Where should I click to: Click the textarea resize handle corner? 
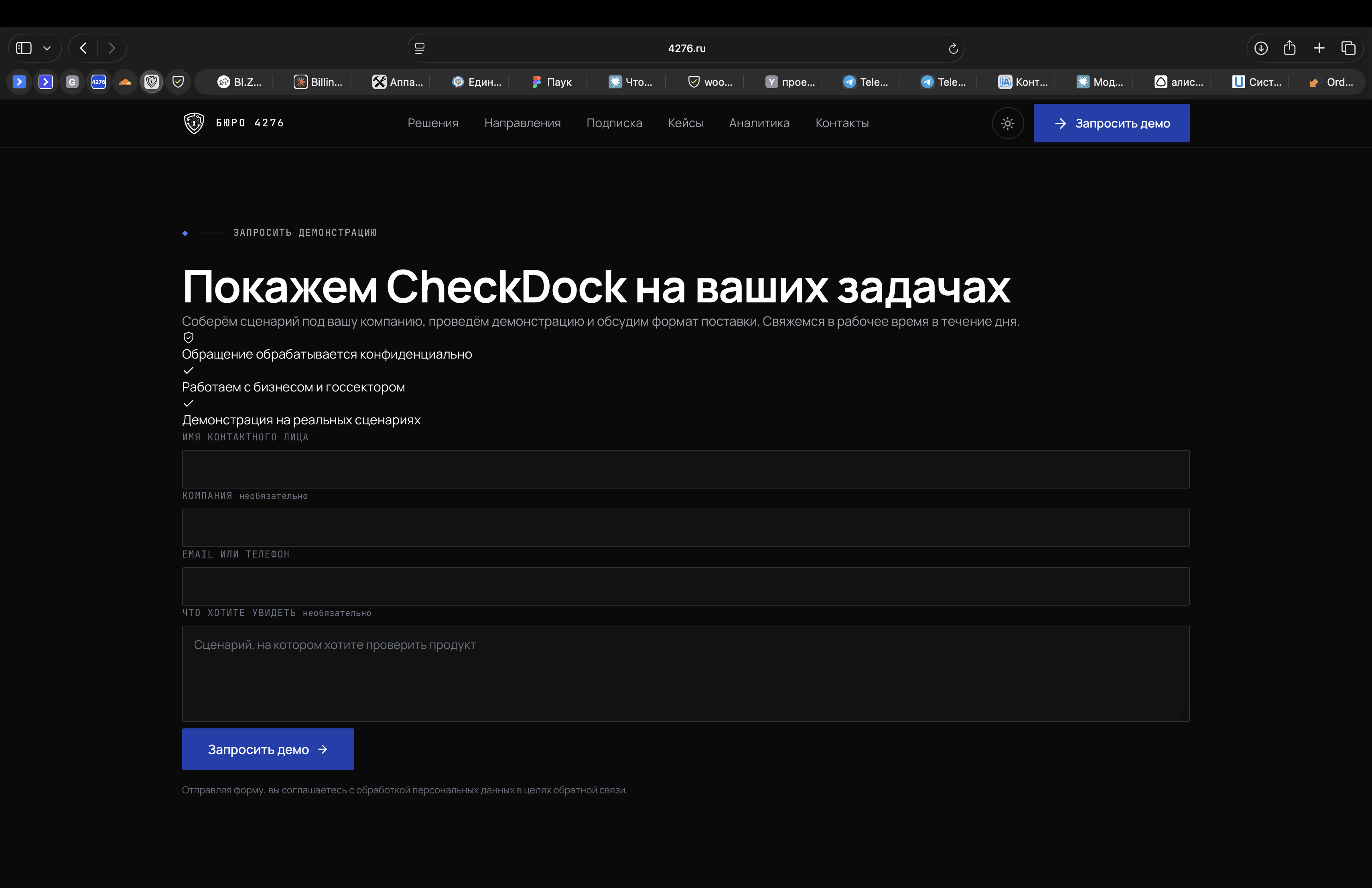(1182, 715)
